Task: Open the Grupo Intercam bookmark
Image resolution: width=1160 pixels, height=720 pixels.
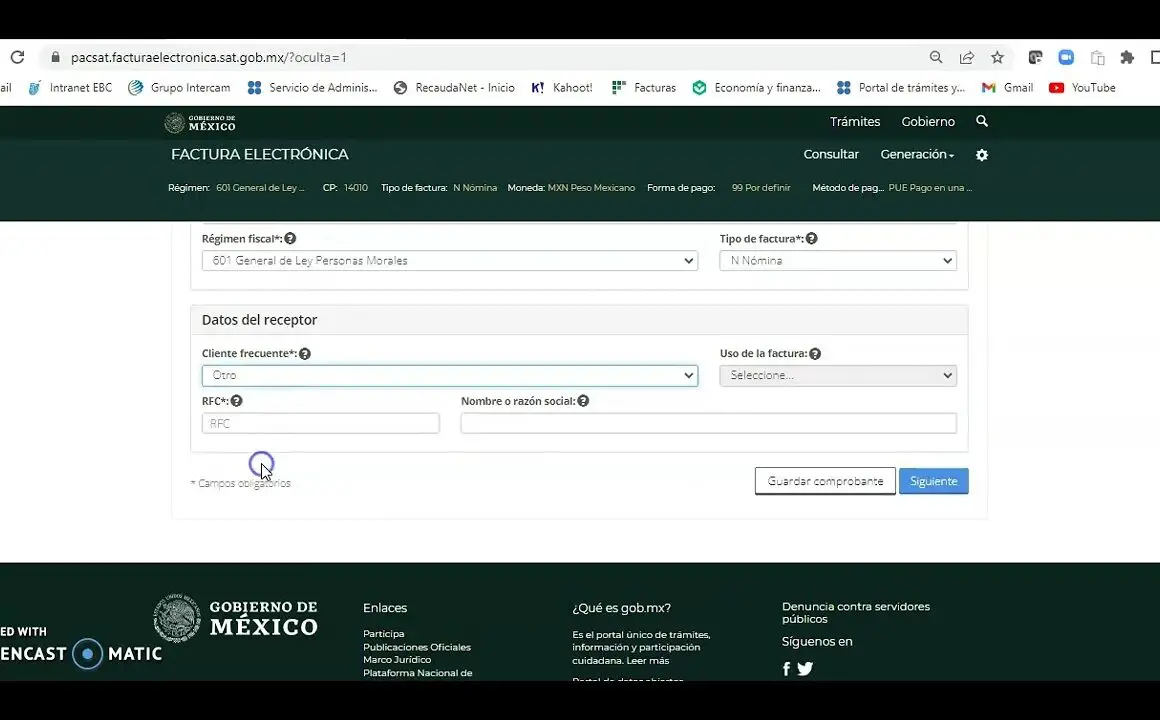Action: [179, 87]
